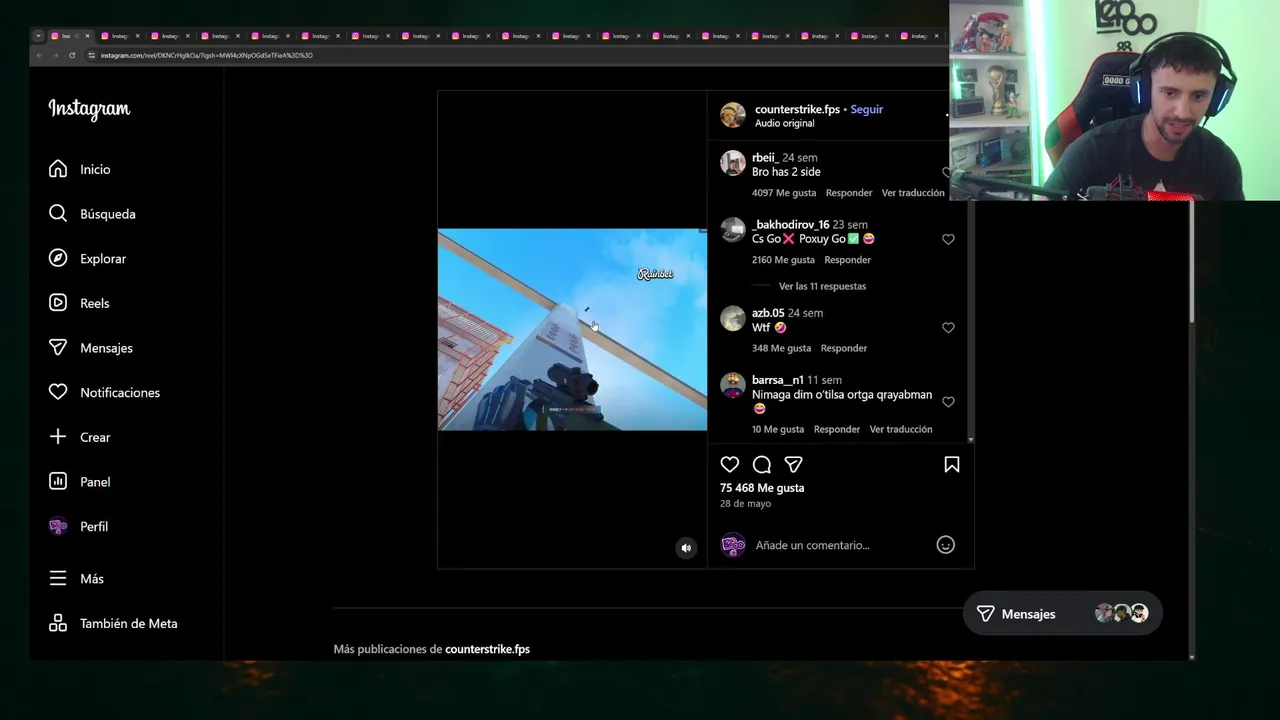Screen dimensions: 1280x720
Task: Open Audio original link
Action: point(784,123)
